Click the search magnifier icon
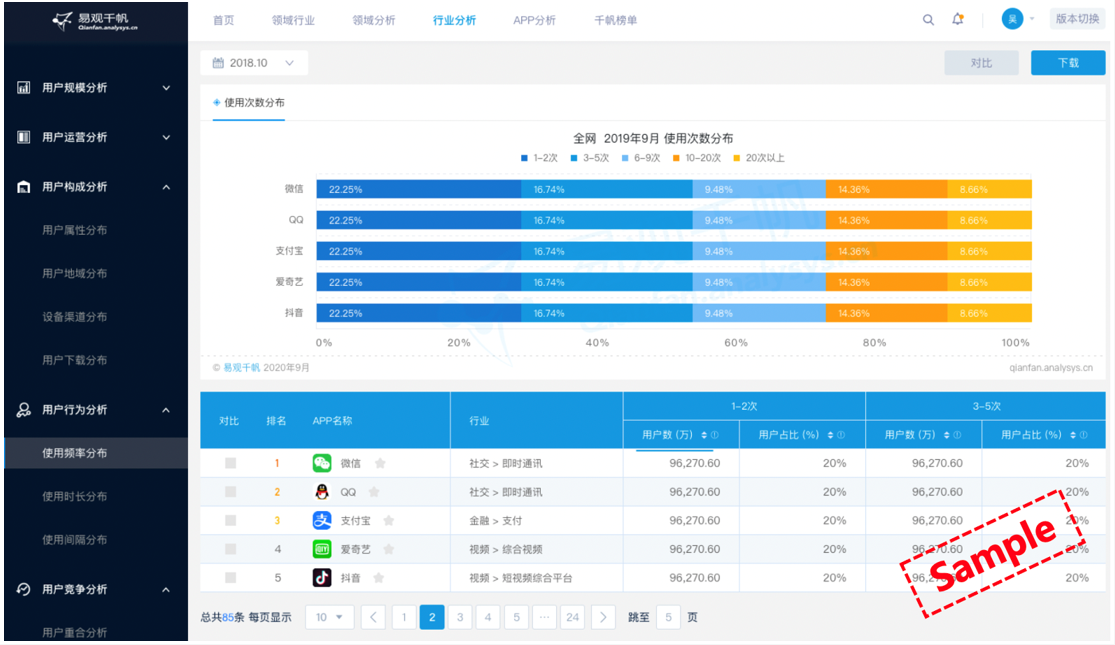1115x645 pixels. [x=928, y=20]
